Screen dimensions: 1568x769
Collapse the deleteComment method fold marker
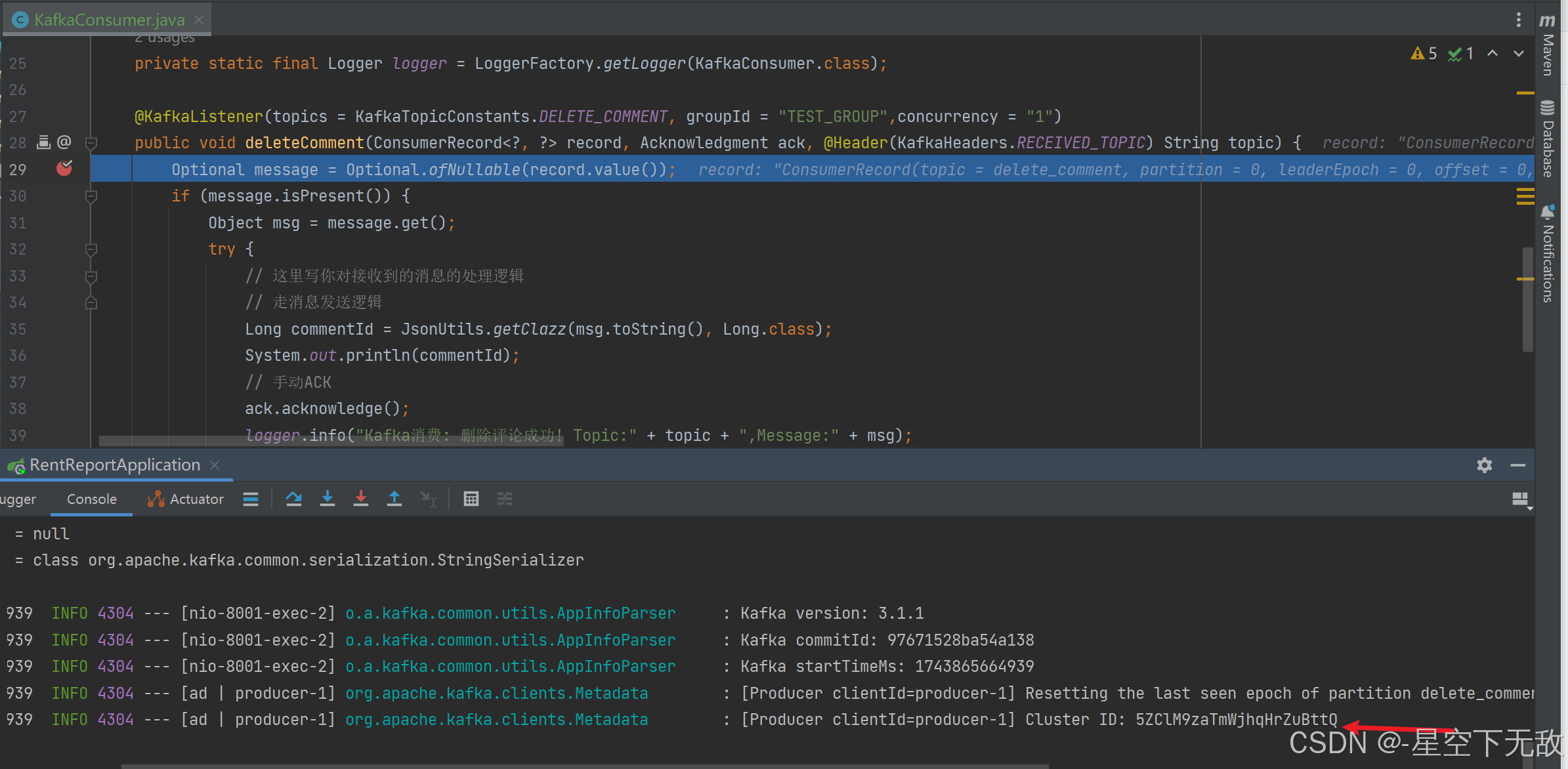pyautogui.click(x=91, y=142)
